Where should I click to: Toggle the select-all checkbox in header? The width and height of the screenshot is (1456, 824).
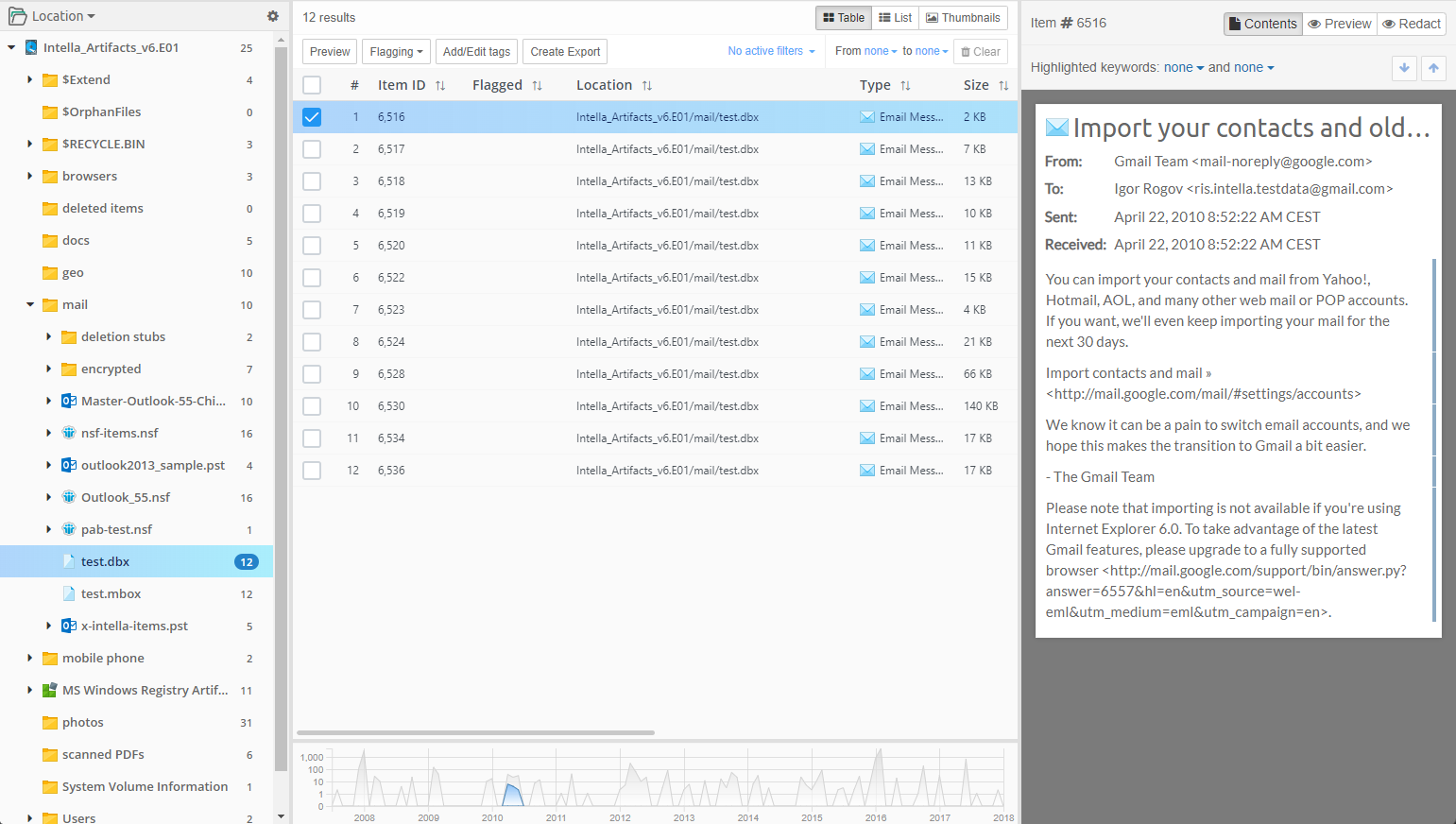(x=312, y=85)
